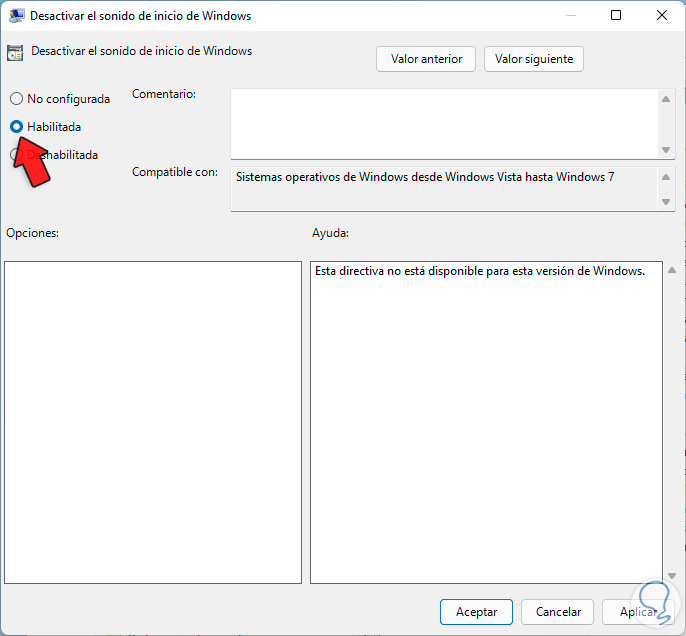Click the 'Compatible con:' label
Image resolution: width=686 pixels, height=636 pixels.
coord(175,172)
